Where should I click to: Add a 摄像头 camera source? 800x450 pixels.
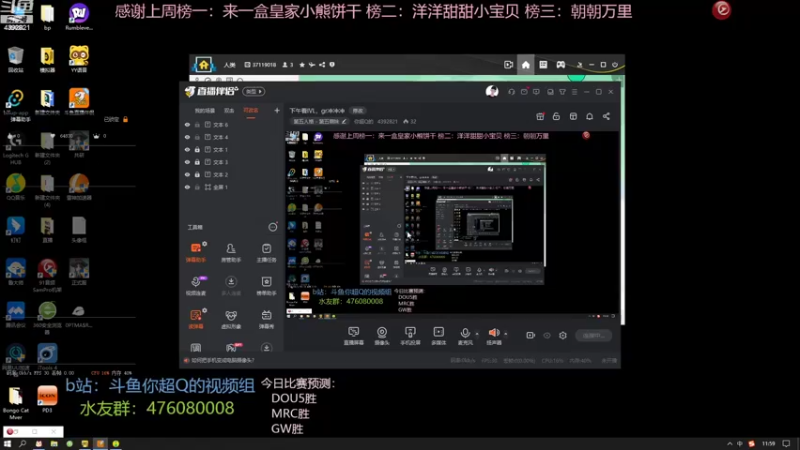click(382, 336)
